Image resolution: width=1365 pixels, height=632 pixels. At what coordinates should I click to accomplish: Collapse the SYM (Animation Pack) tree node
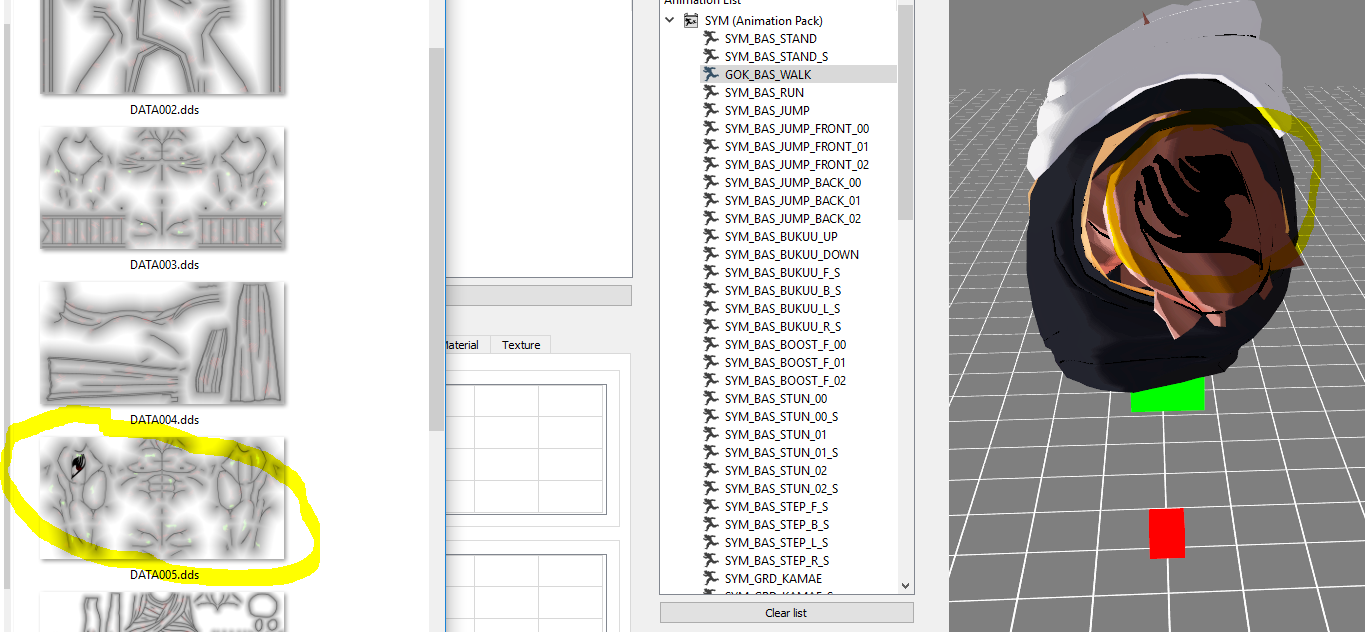670,20
